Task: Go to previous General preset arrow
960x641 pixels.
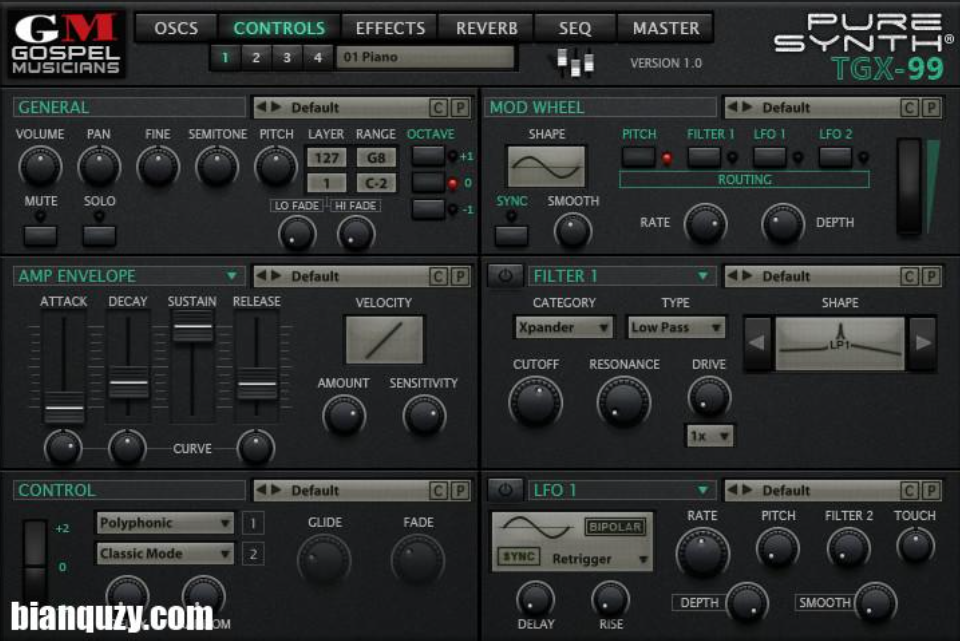Action: tap(261, 107)
